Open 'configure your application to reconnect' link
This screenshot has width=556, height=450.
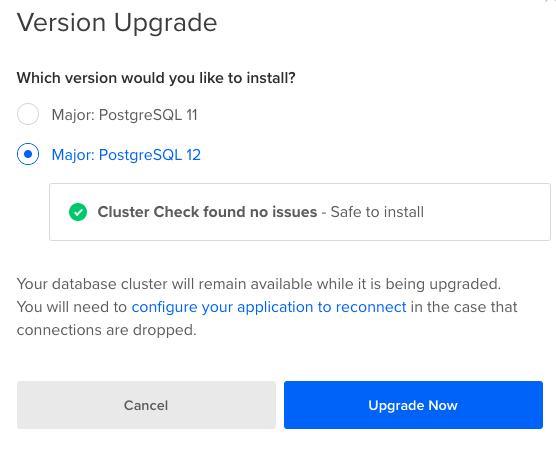tap(269, 307)
